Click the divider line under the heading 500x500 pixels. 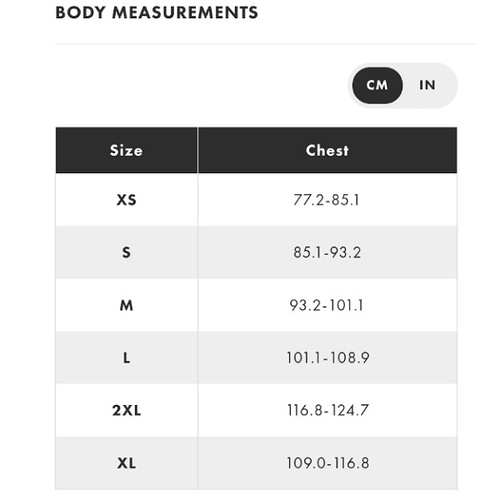pos(265,44)
